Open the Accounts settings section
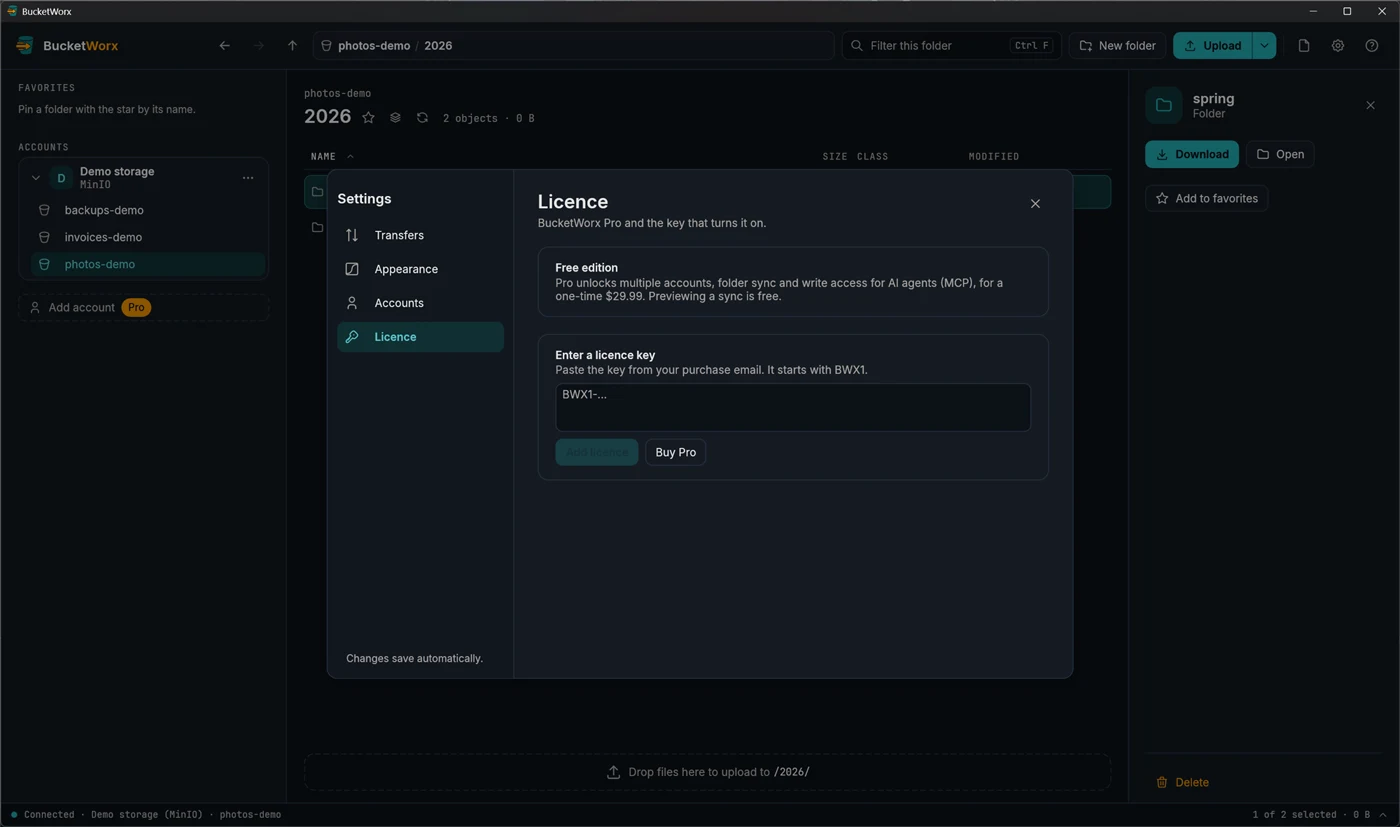The height and width of the screenshot is (827, 1400). click(420, 303)
